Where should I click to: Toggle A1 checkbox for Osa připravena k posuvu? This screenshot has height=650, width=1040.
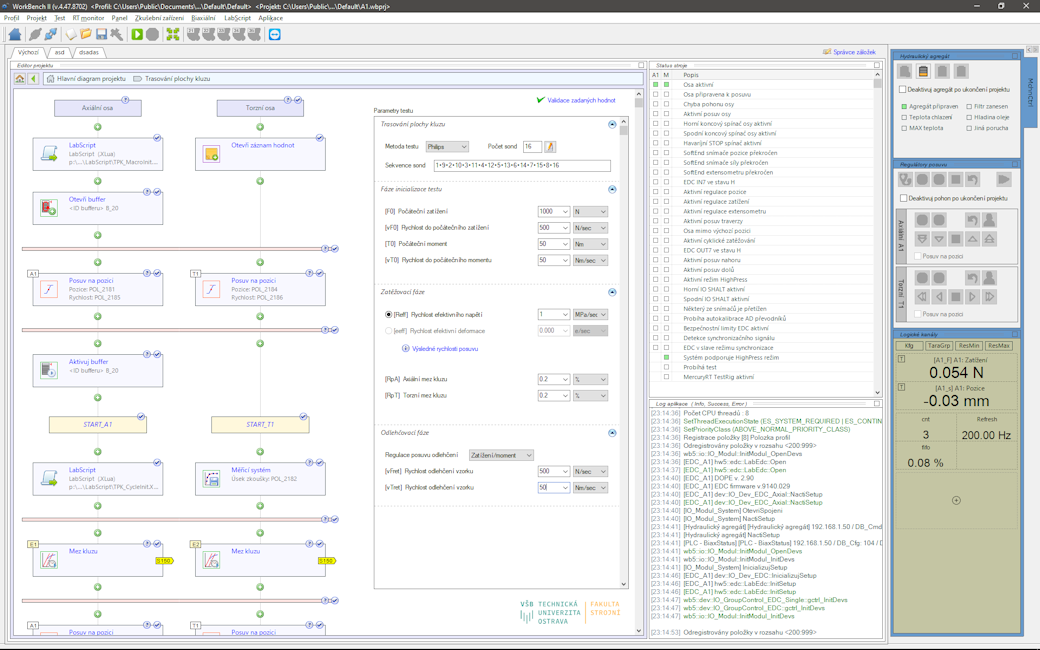pos(656,94)
